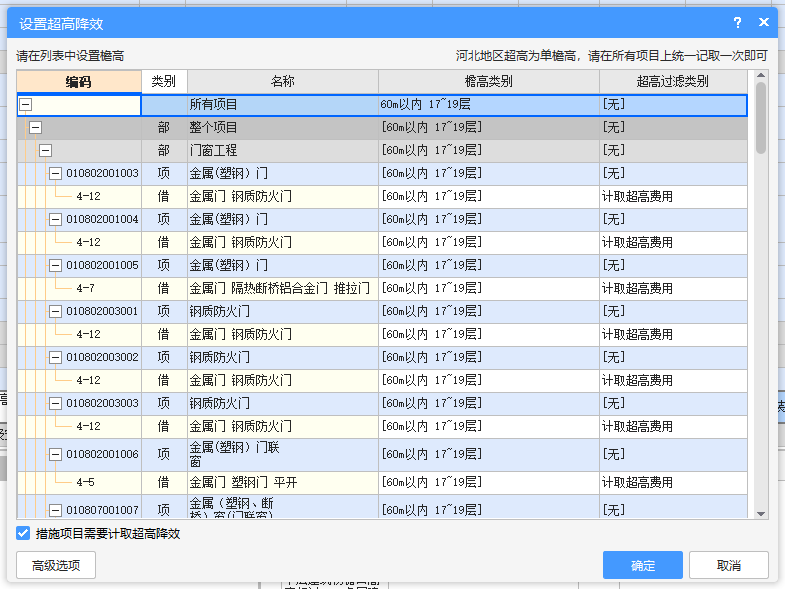Click the 檐高类别 column header
785x589 pixels.
489,82
